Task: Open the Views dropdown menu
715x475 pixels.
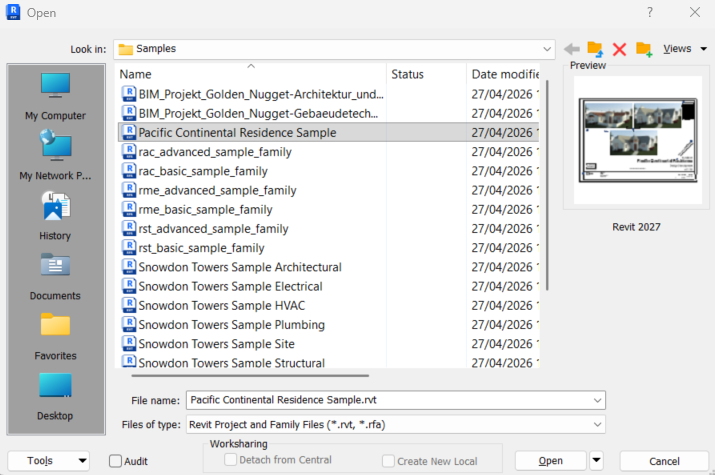Action: click(685, 49)
